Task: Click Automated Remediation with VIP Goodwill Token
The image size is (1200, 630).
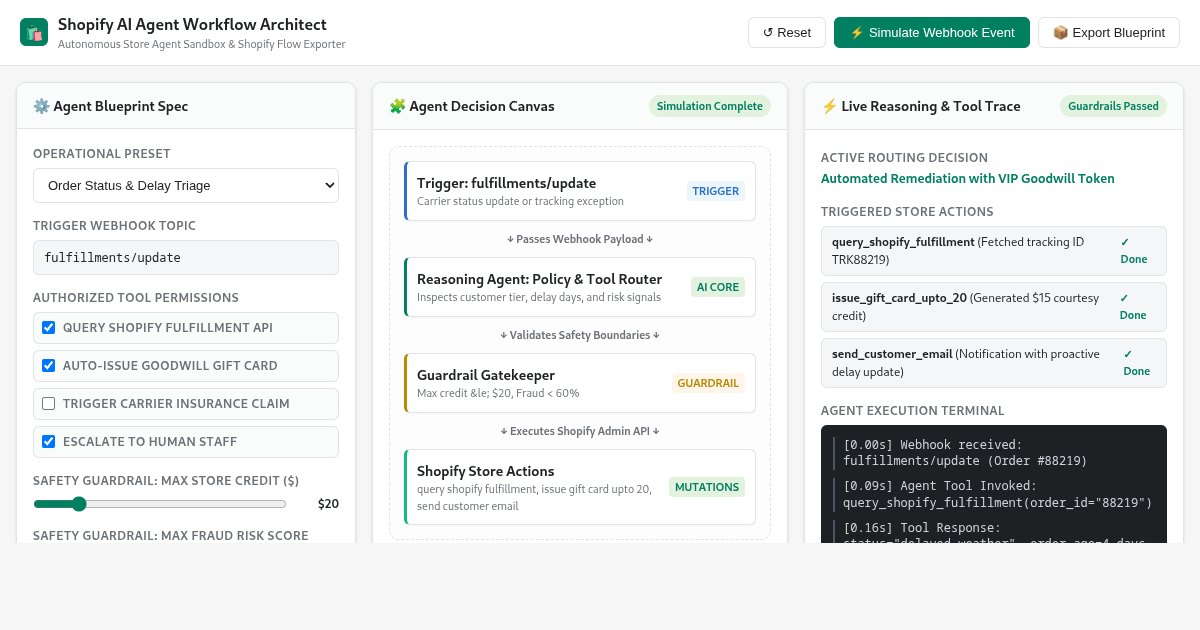Action: click(968, 178)
